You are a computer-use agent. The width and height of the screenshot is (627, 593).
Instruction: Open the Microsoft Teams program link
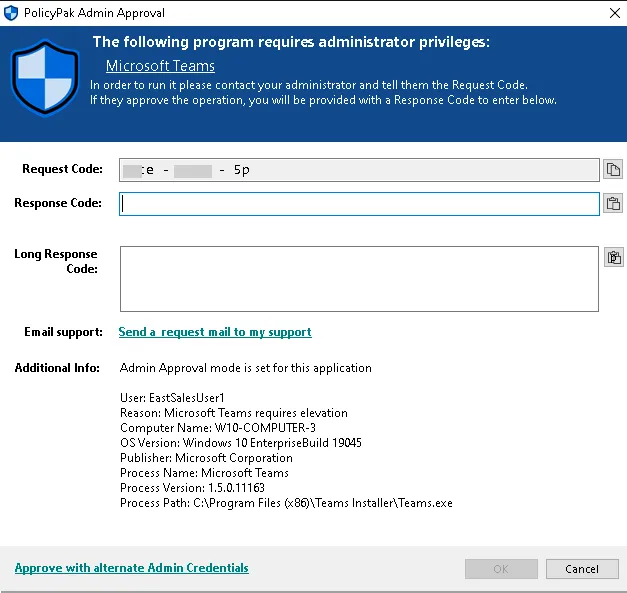[x=160, y=66]
